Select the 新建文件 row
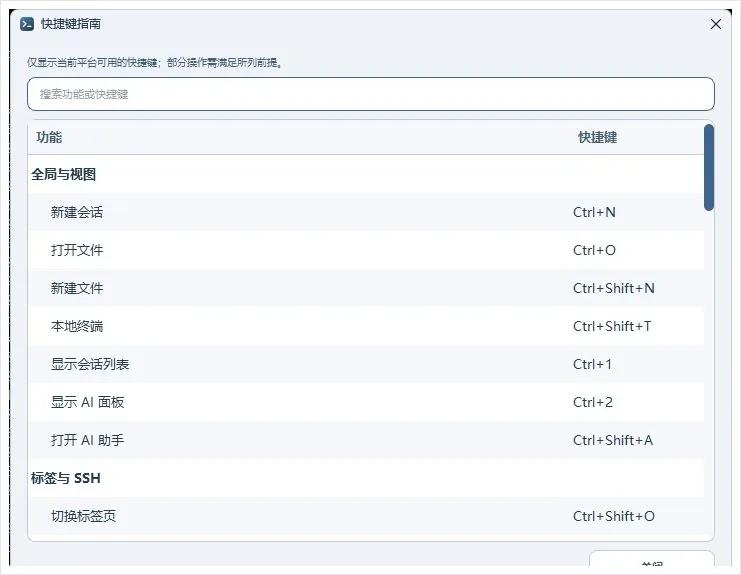Image resolution: width=741 pixels, height=575 pixels. point(366,288)
